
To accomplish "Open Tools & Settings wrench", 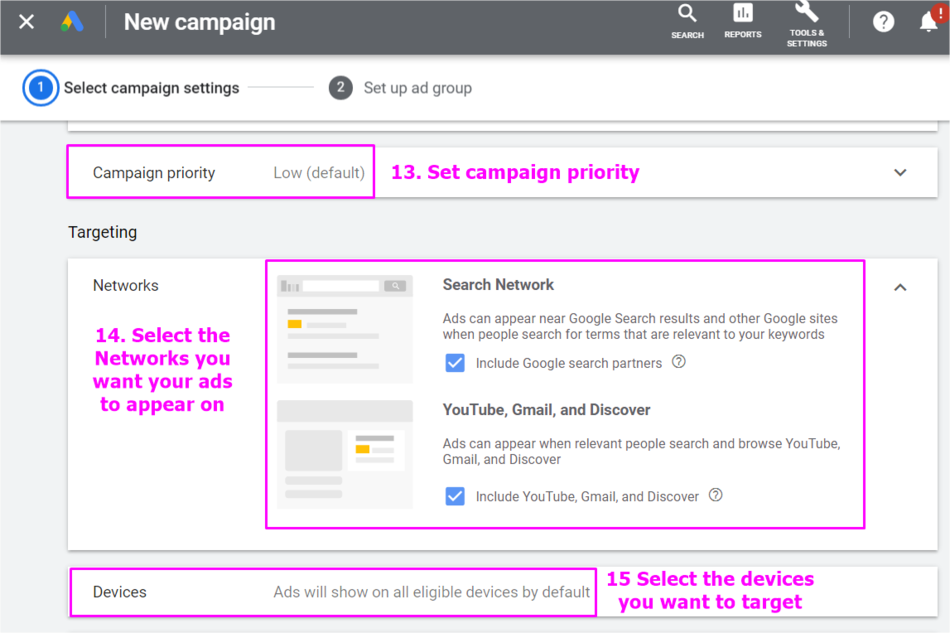I will pos(806,24).
